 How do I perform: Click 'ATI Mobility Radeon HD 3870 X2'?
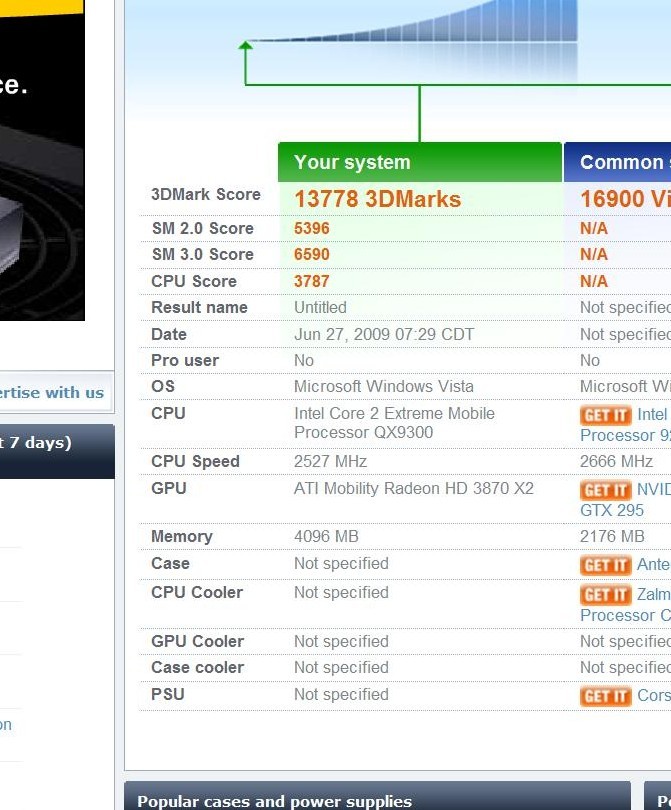coord(414,488)
